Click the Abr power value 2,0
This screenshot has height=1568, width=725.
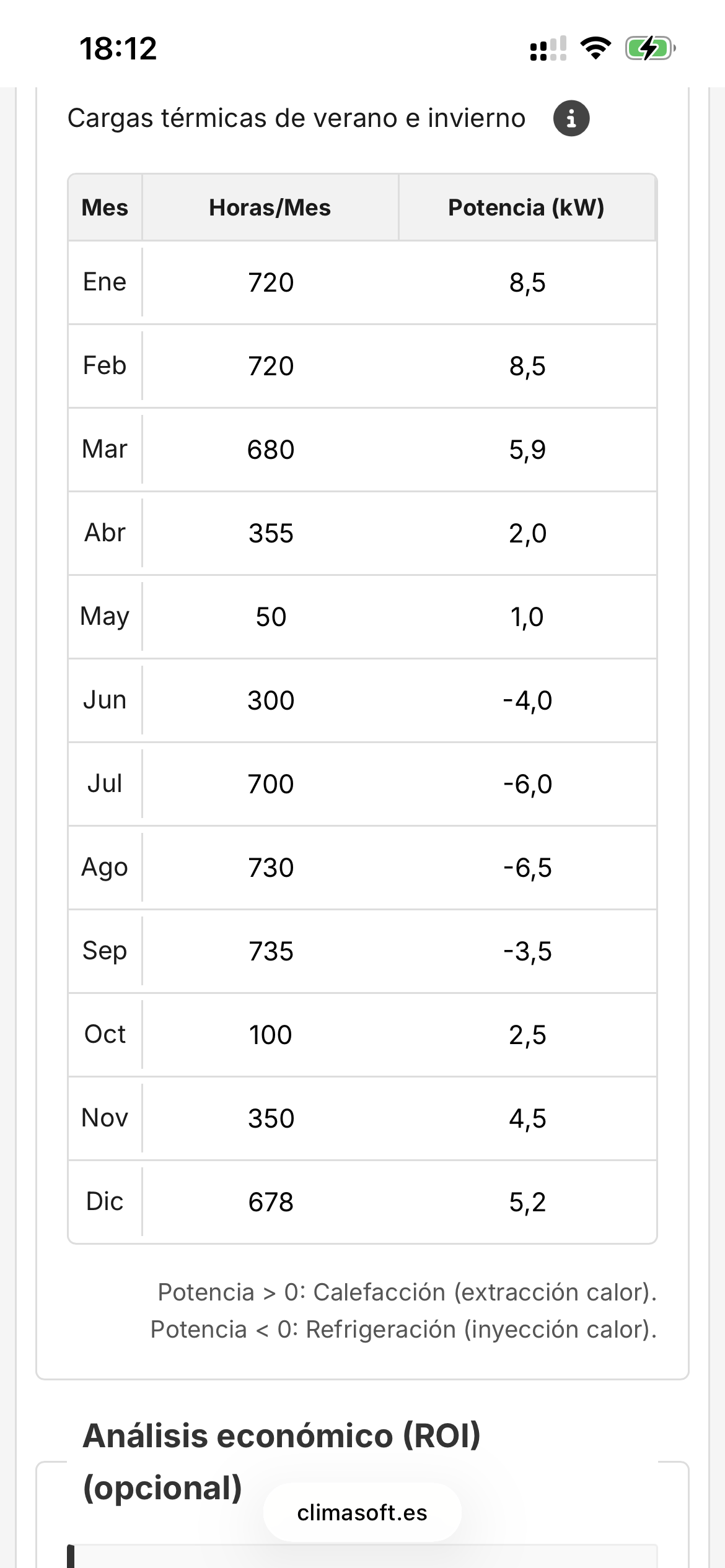click(x=527, y=533)
